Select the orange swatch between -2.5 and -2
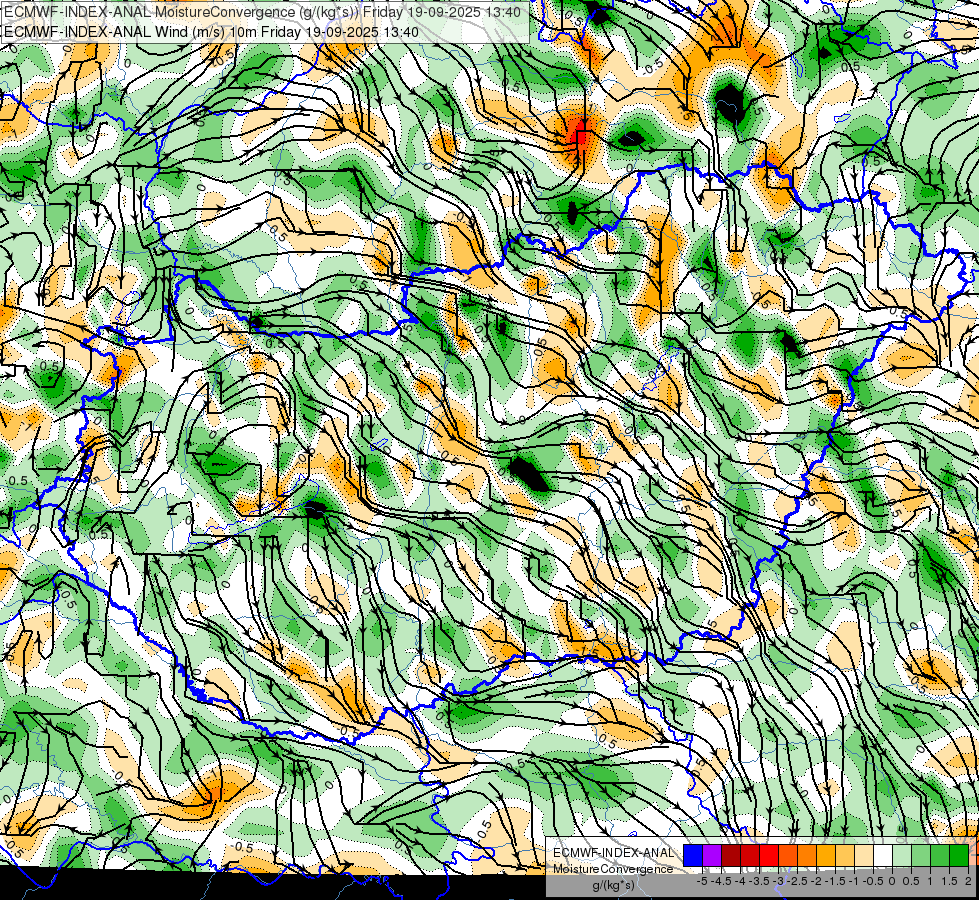The width and height of the screenshot is (979, 900). click(807, 855)
